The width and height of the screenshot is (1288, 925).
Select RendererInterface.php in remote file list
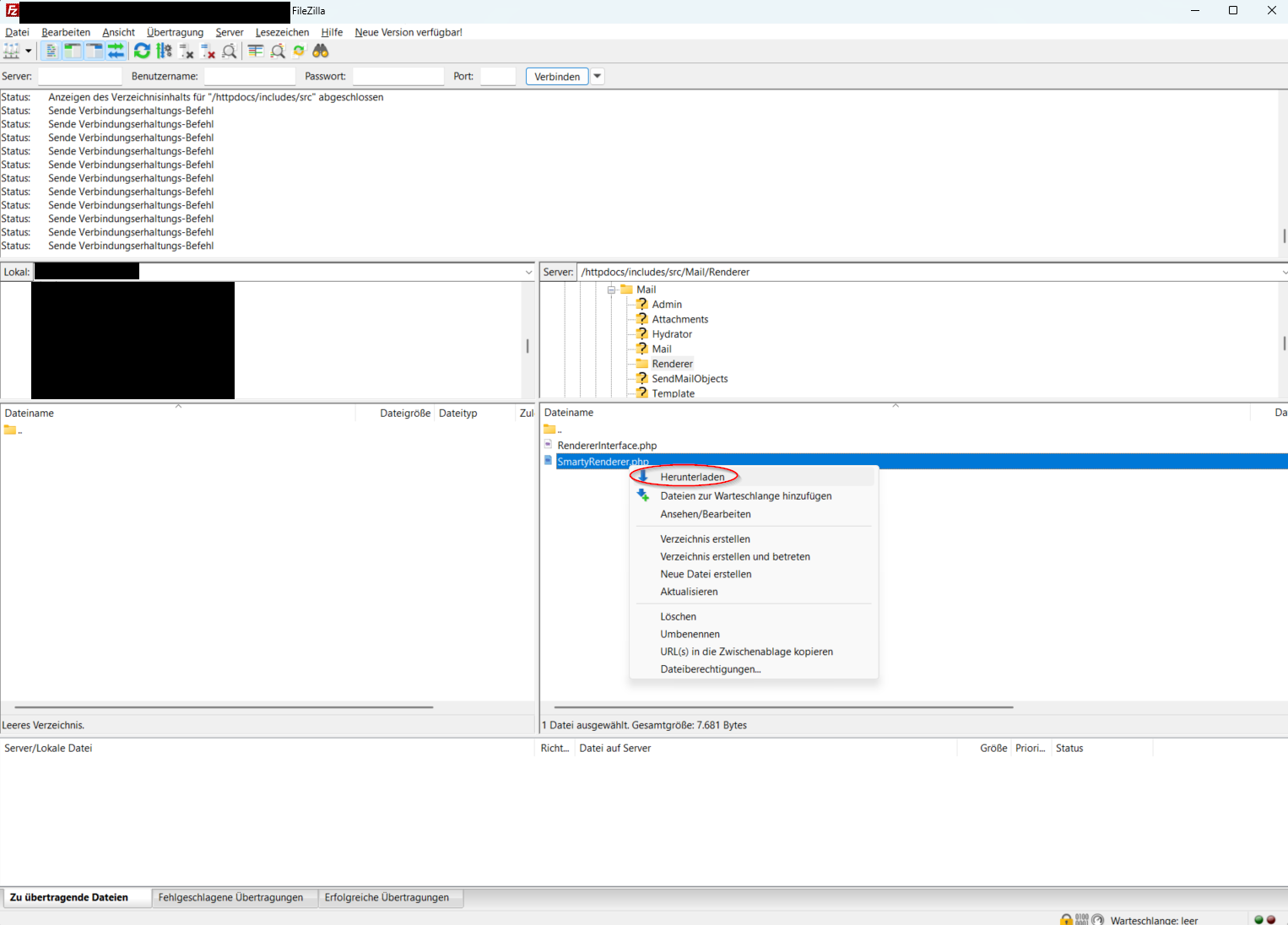pyautogui.click(x=607, y=446)
